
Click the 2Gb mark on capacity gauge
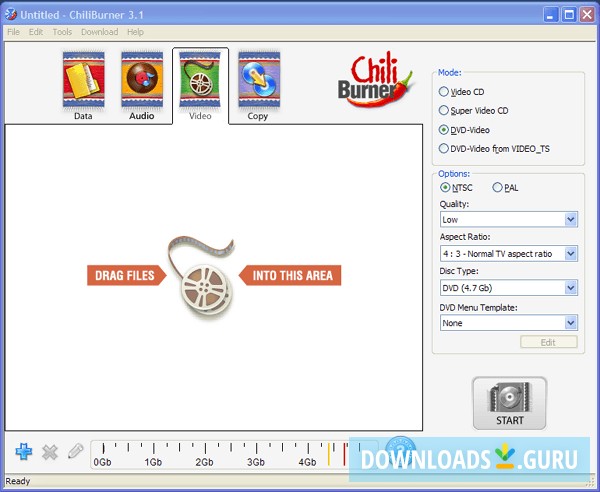coord(205,462)
